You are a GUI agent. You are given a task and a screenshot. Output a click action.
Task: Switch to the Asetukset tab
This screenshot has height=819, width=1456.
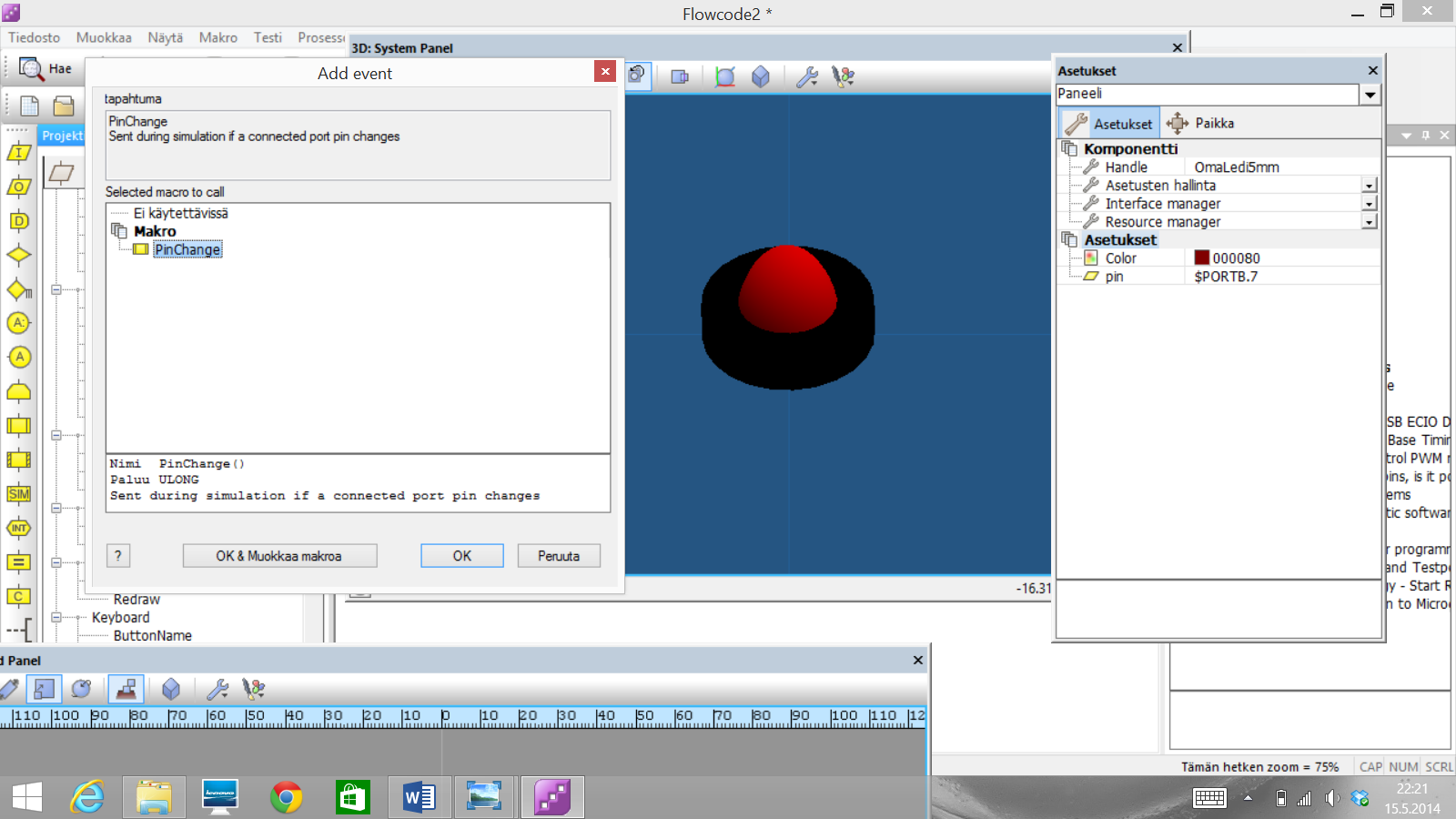pyautogui.click(x=1109, y=123)
